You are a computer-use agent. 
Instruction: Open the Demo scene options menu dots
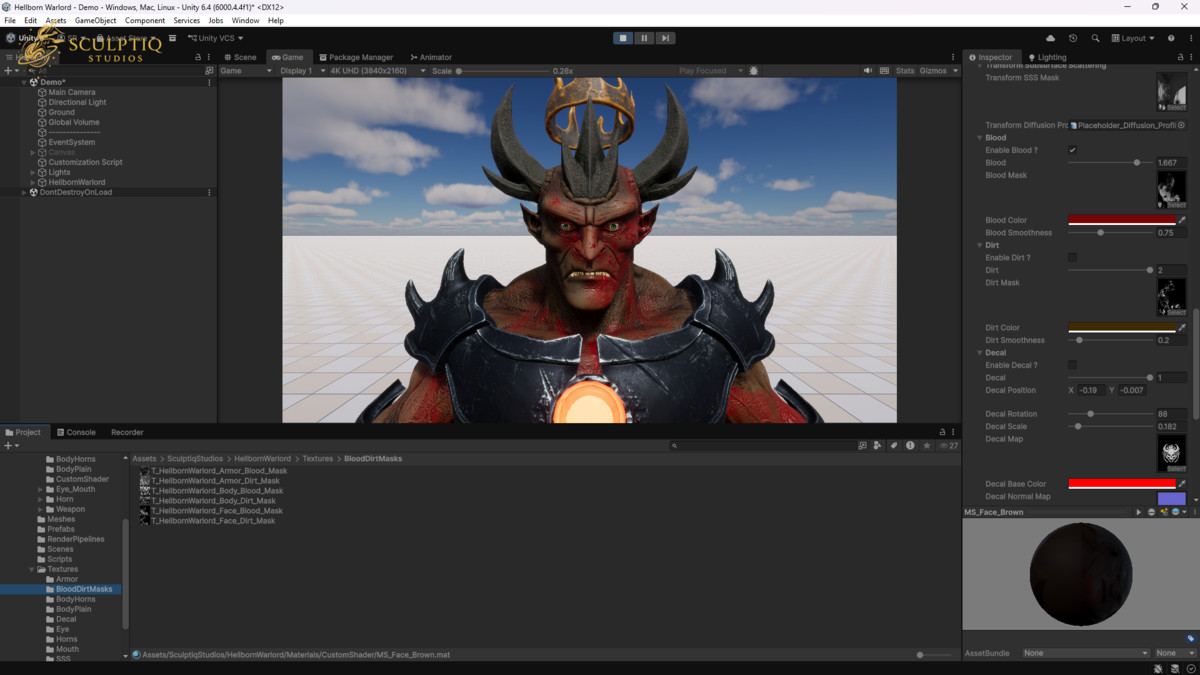point(209,82)
